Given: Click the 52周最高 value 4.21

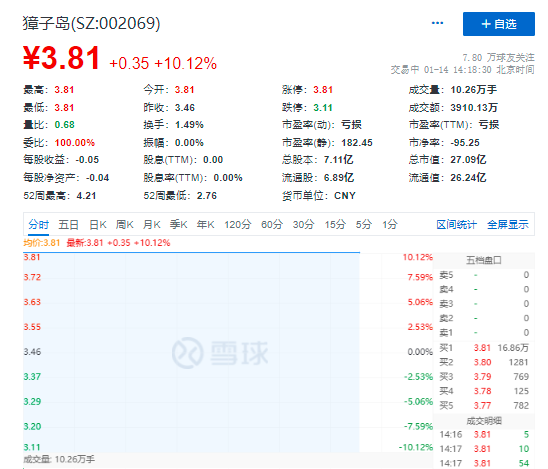Looking at the screenshot, I should [86, 196].
